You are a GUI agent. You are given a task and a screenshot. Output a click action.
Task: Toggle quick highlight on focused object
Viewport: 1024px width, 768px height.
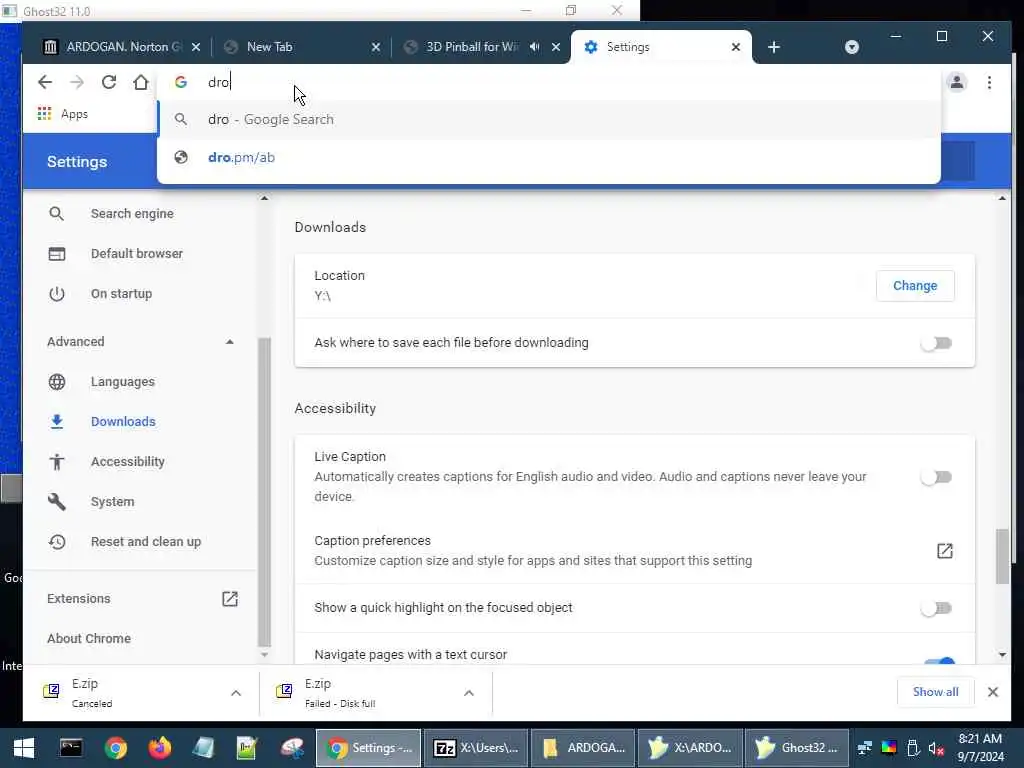point(937,609)
